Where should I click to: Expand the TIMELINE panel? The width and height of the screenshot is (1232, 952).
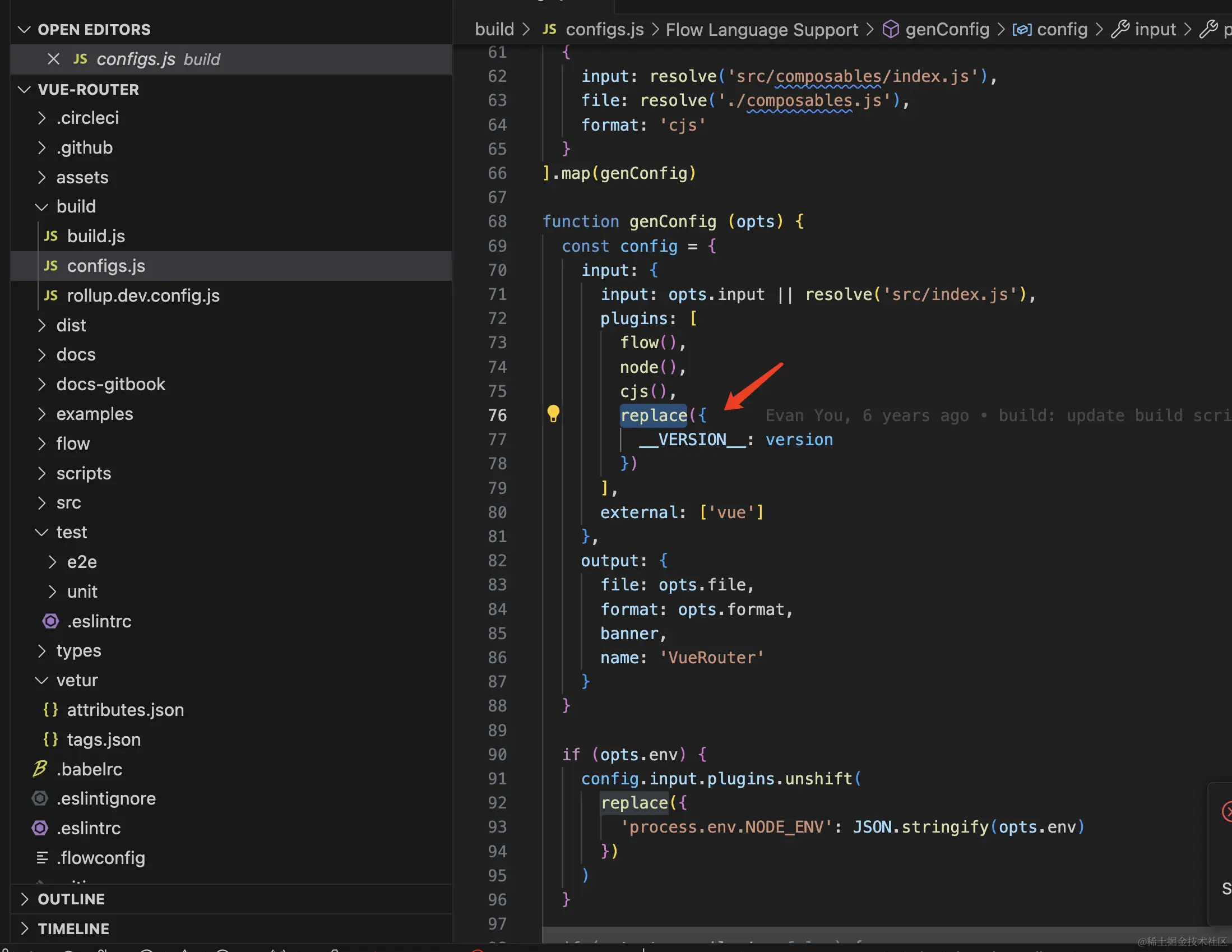click(x=73, y=928)
